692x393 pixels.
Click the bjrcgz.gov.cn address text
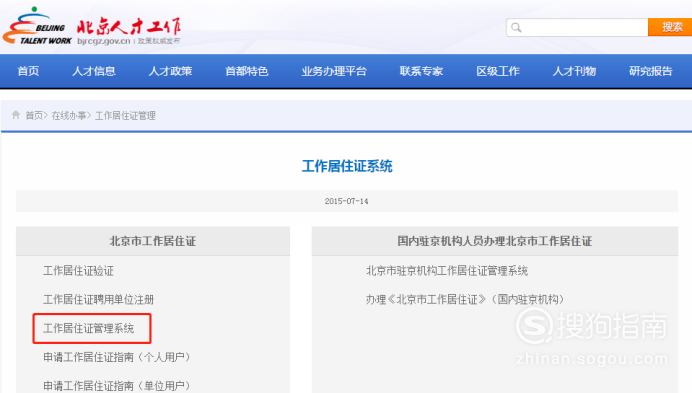click(104, 41)
